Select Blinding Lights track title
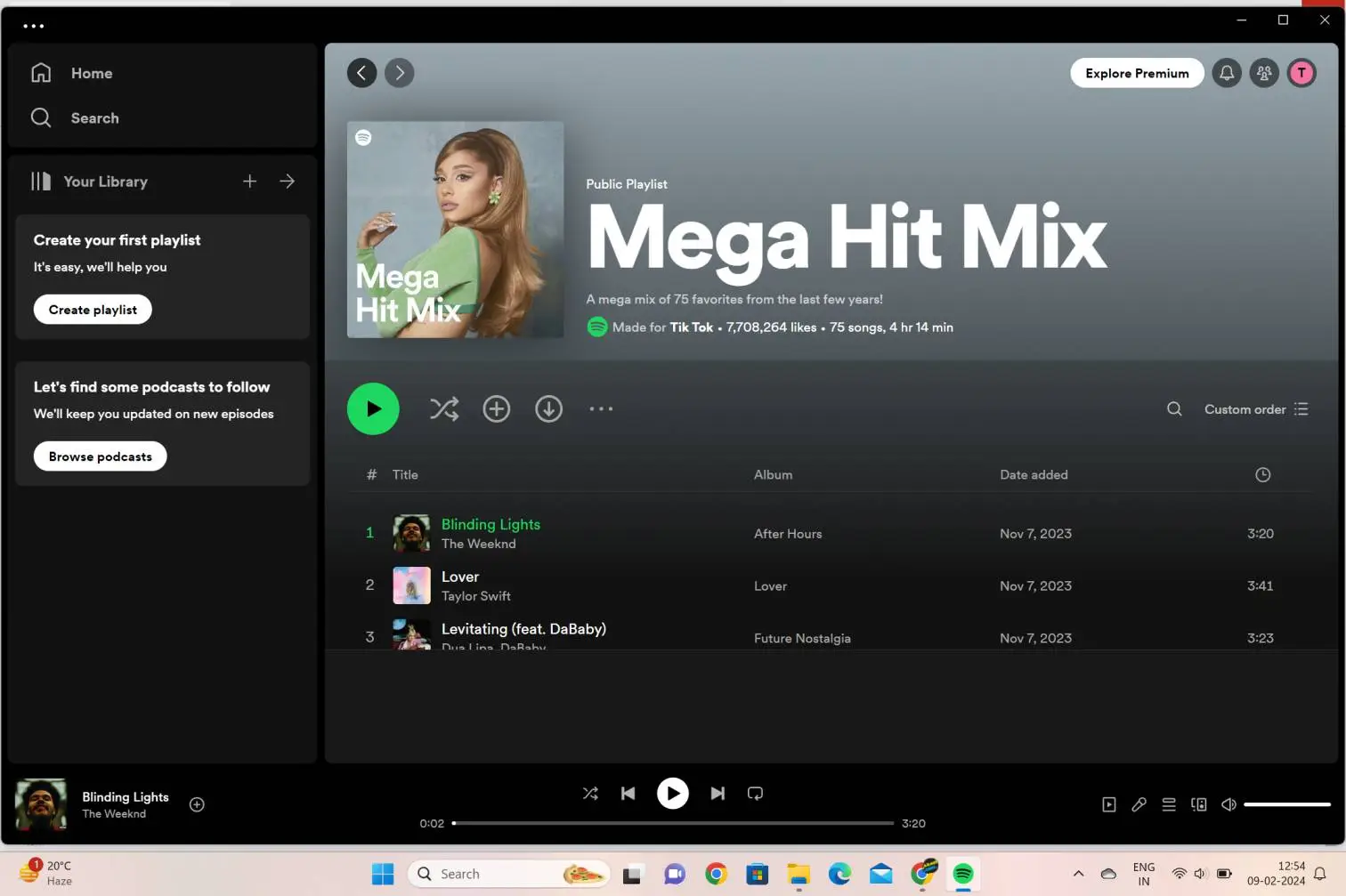Viewport: 1346px width, 896px height. click(x=491, y=525)
